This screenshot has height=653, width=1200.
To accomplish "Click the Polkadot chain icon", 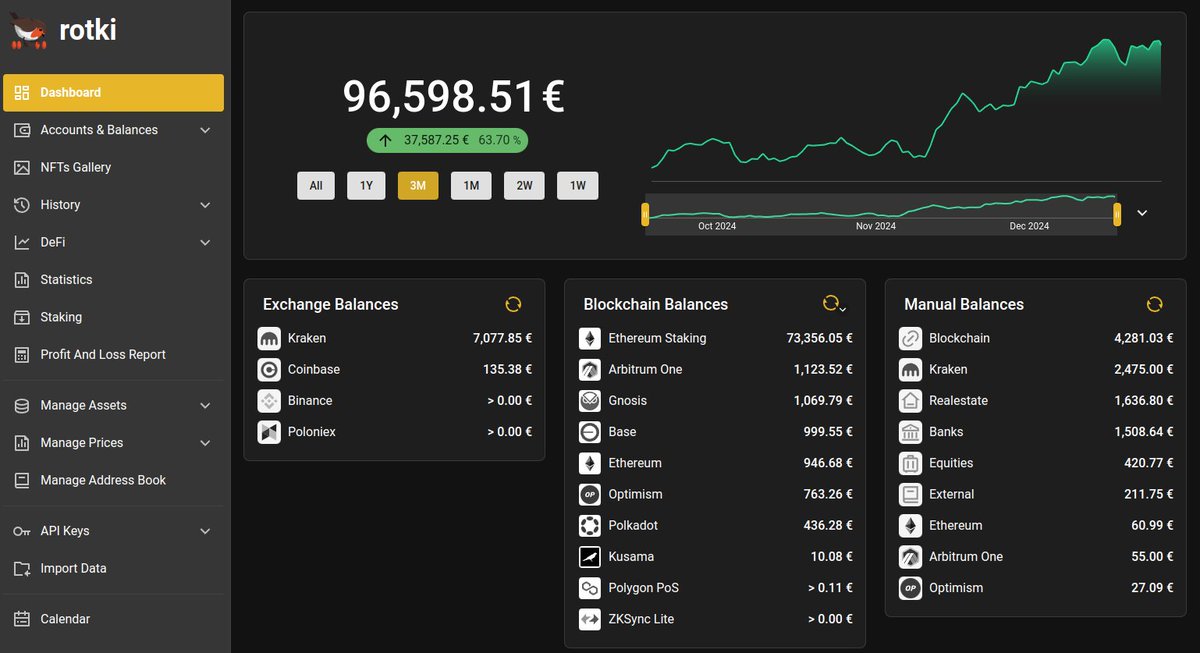I will coord(590,526).
